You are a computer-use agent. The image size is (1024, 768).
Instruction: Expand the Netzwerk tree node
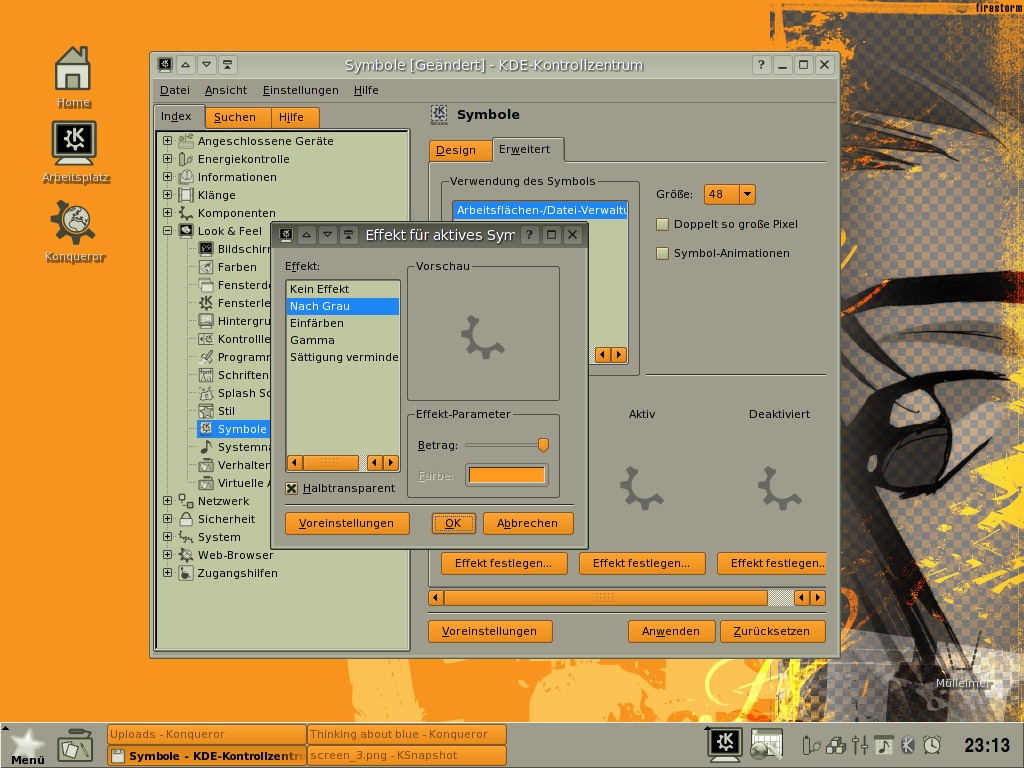167,501
